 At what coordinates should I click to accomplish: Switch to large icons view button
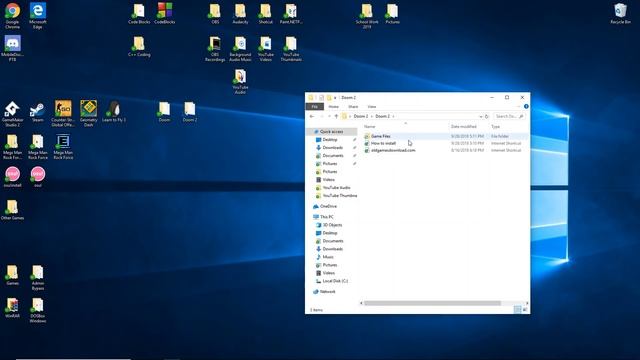[x=525, y=310]
